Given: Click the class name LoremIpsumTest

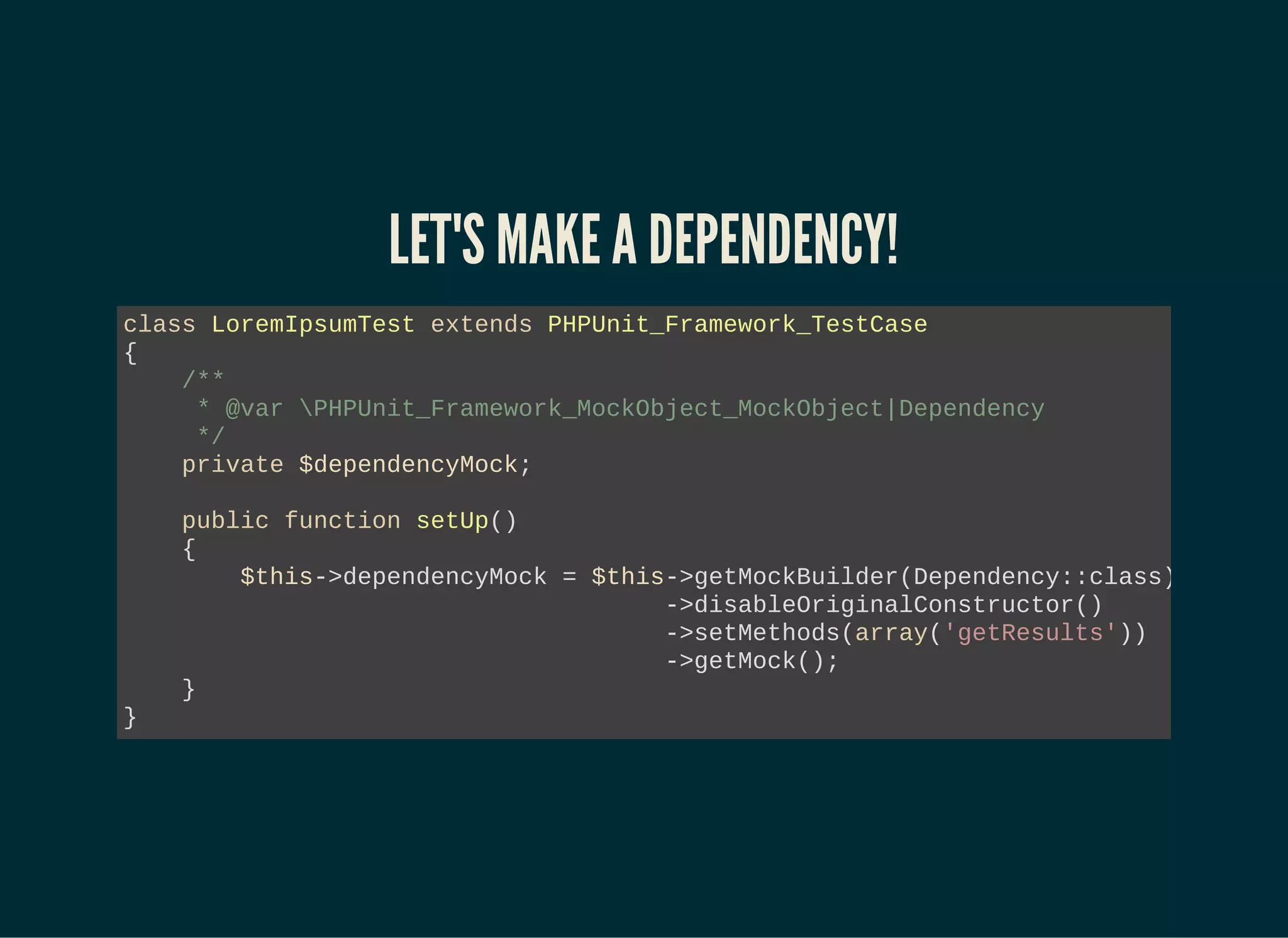Looking at the screenshot, I should pos(313,324).
